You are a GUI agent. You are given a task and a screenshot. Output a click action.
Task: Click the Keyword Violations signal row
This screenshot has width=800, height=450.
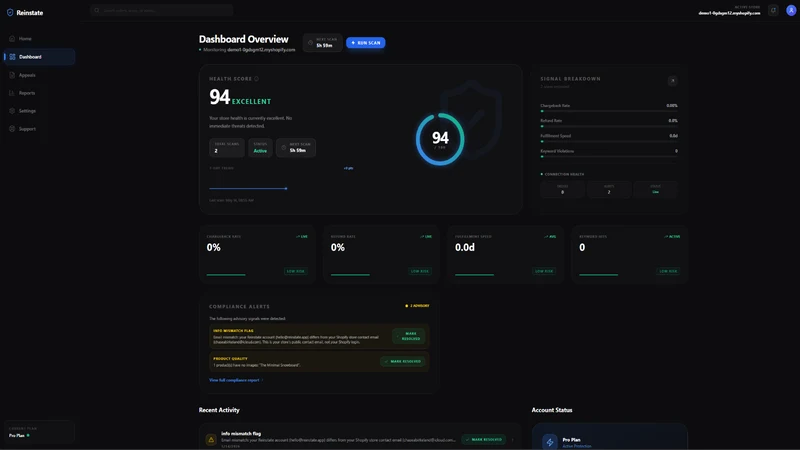pos(609,153)
